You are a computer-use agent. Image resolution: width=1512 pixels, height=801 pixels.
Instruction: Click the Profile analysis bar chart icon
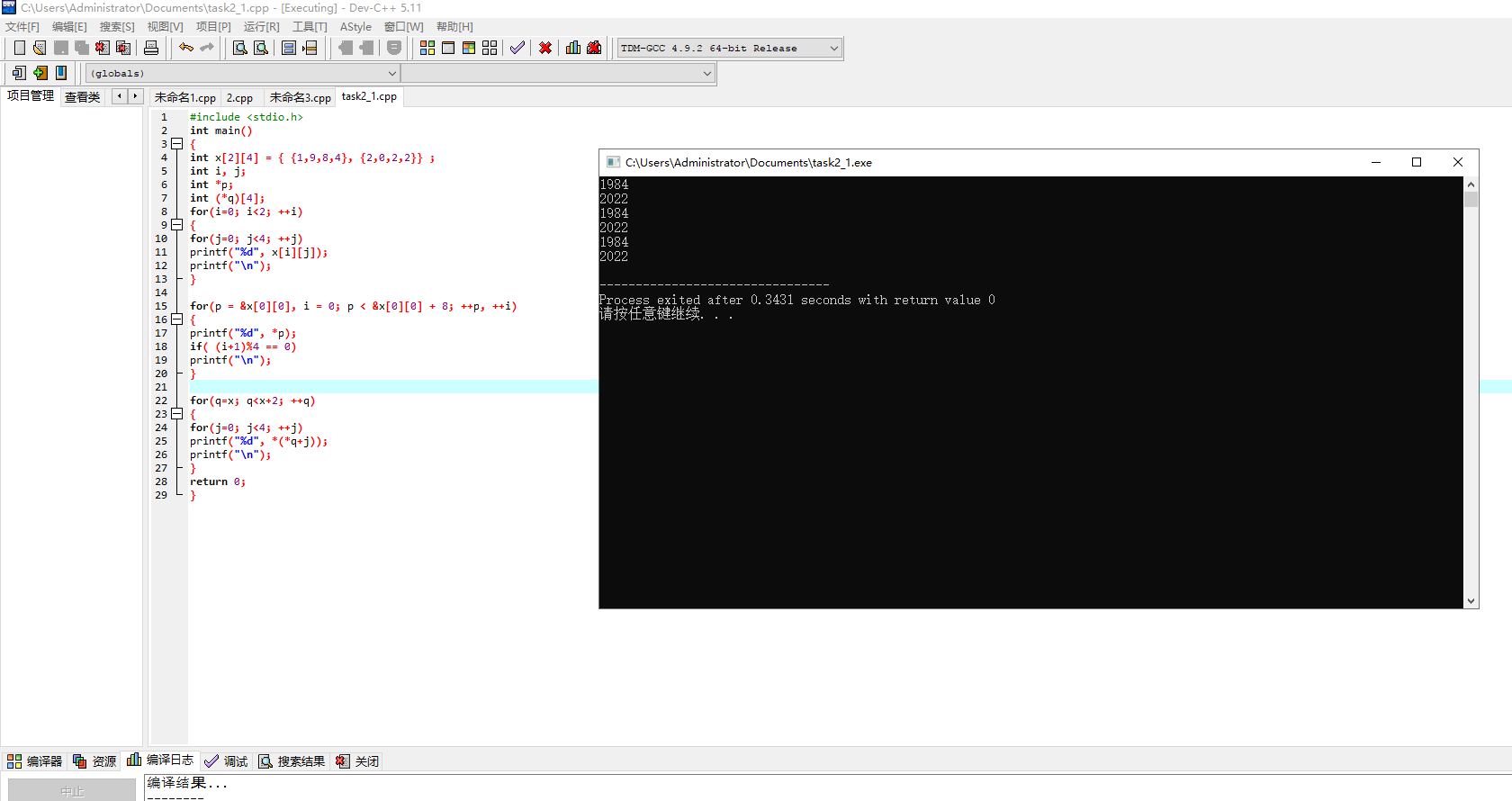point(573,48)
